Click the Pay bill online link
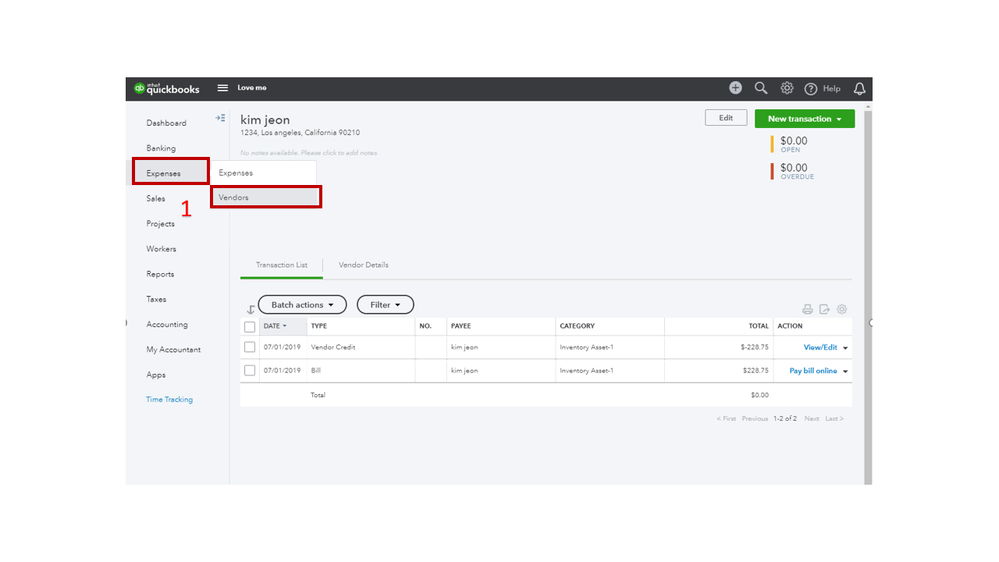Screen dimensions: 999x562 click(x=813, y=371)
